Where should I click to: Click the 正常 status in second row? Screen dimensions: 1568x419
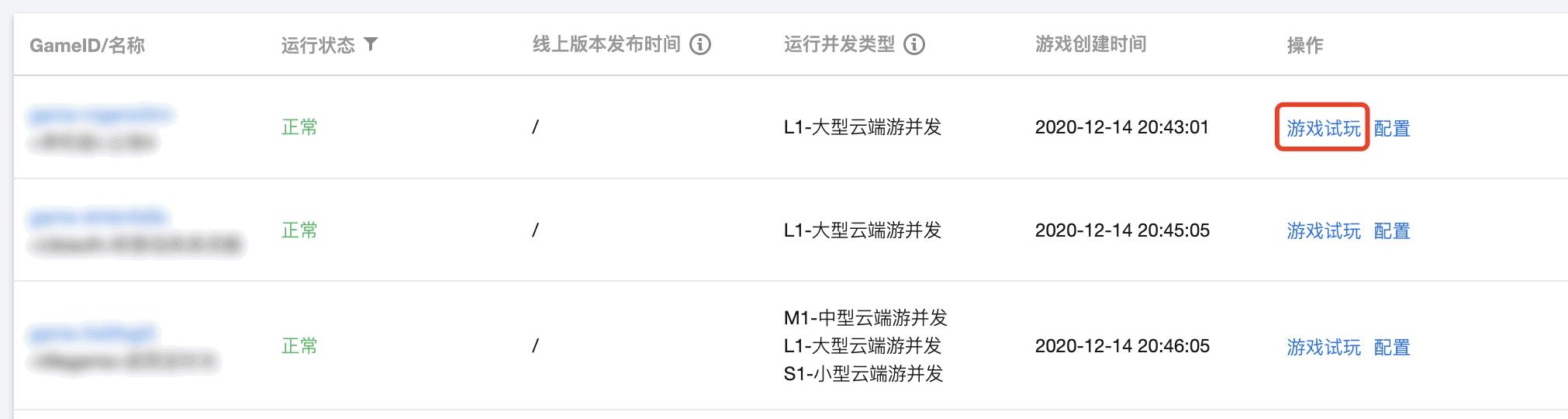coord(299,230)
